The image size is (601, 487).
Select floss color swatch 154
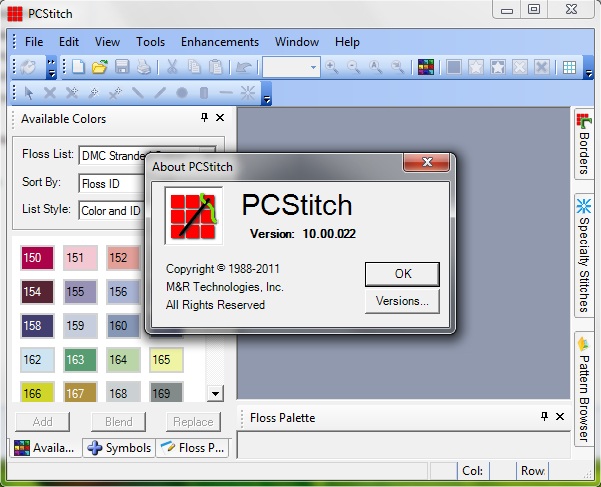tap(37, 292)
